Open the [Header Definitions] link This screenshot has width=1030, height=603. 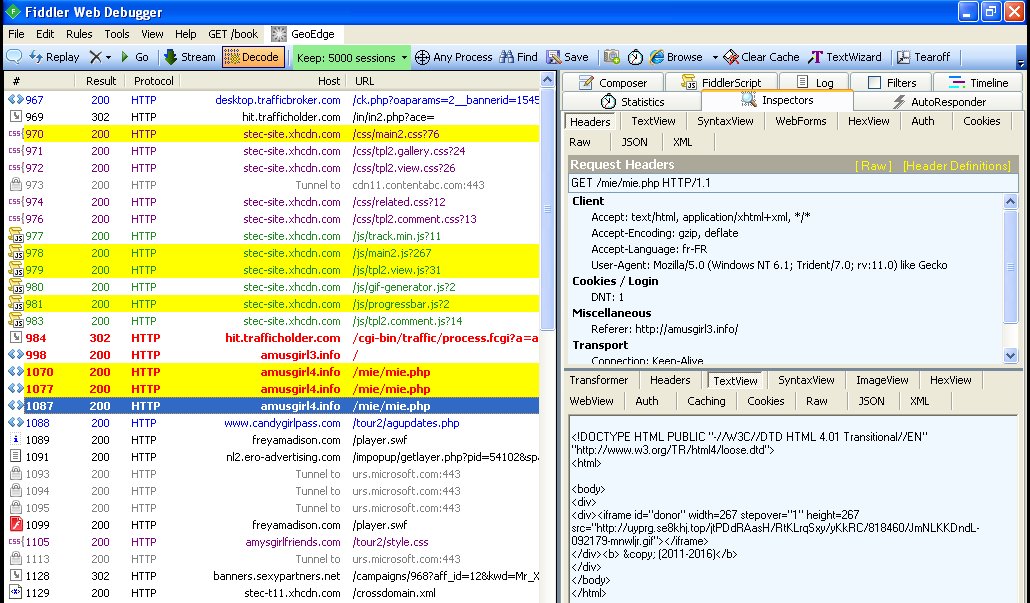[x=956, y=166]
